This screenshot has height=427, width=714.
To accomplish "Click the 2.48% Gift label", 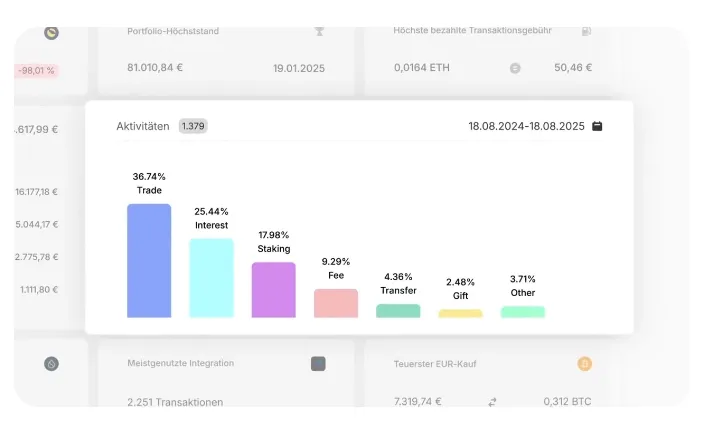I will pyautogui.click(x=460, y=289).
